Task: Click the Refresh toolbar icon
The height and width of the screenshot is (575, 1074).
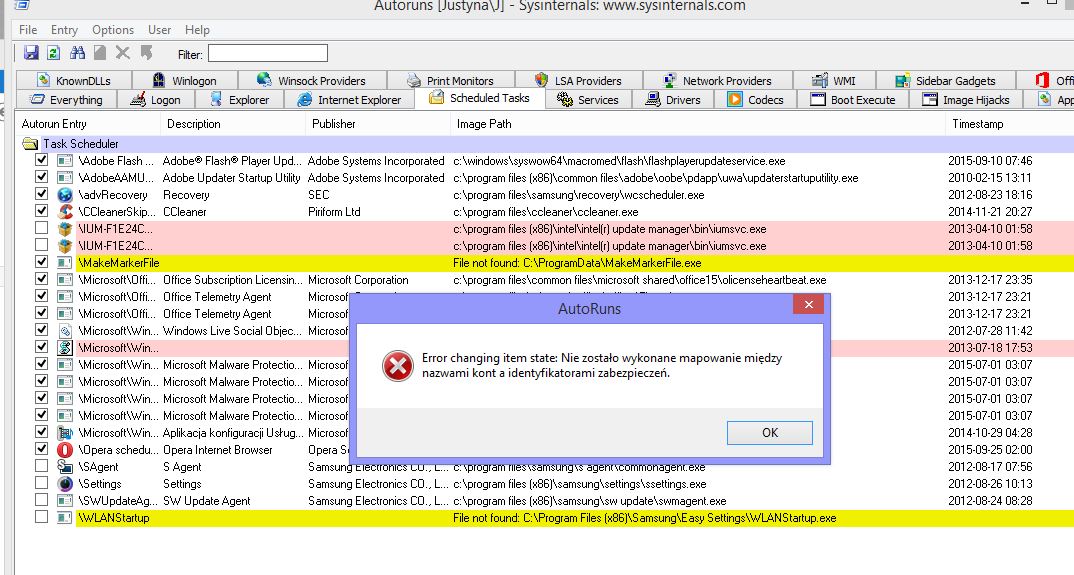Action: click(53, 53)
